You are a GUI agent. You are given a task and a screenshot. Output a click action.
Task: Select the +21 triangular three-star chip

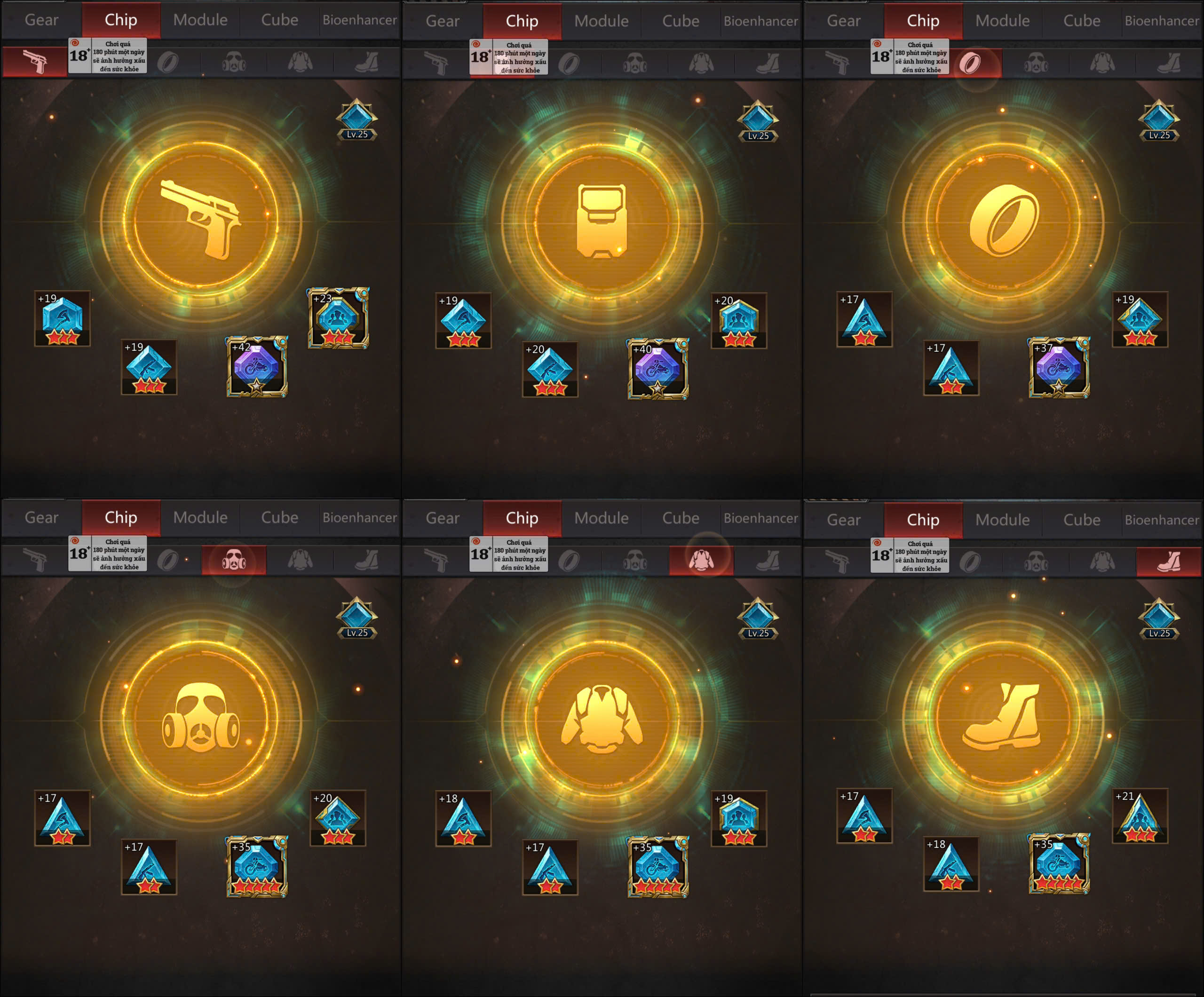pyautogui.click(x=1140, y=816)
